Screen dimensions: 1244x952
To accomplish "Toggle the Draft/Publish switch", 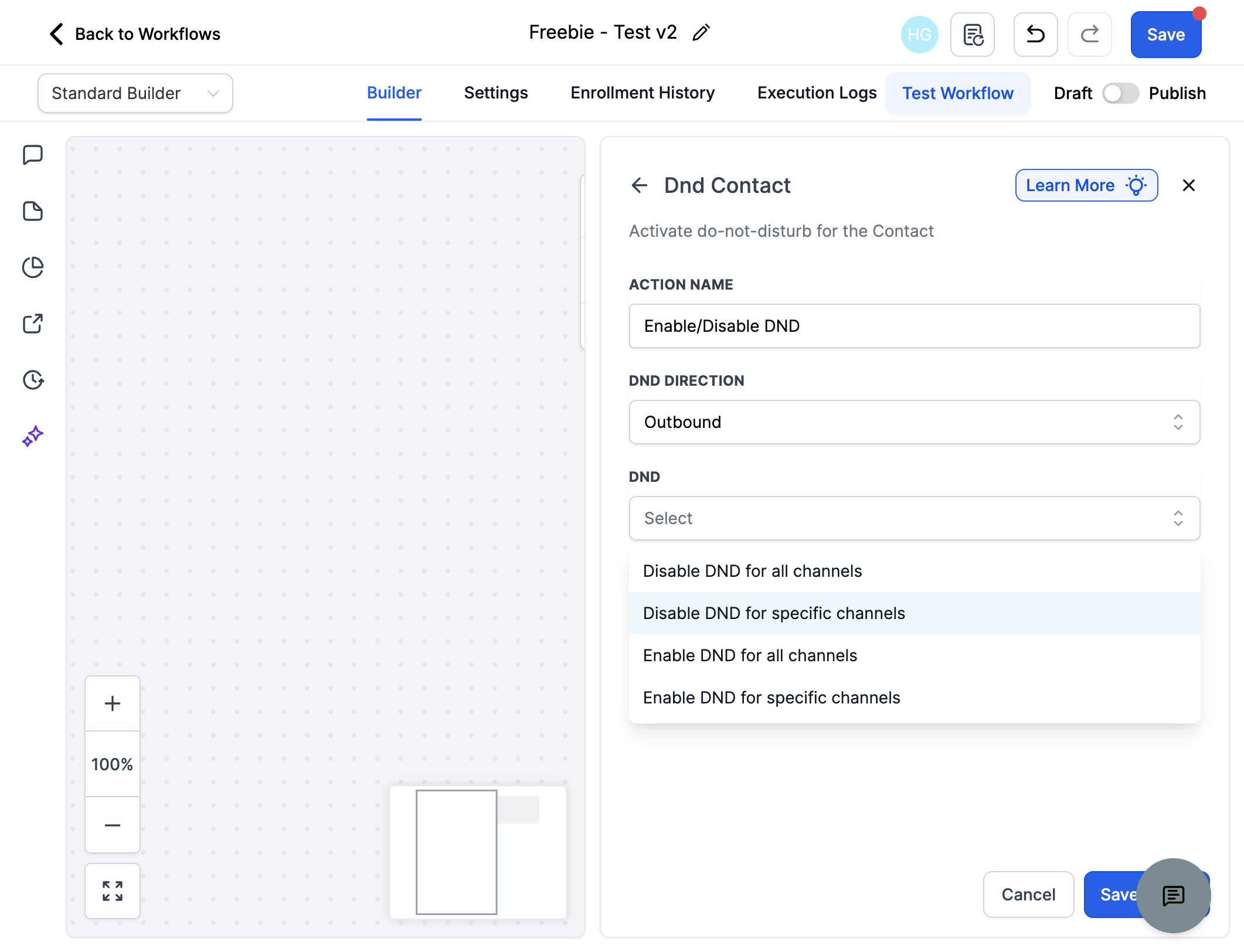I will click(1120, 93).
